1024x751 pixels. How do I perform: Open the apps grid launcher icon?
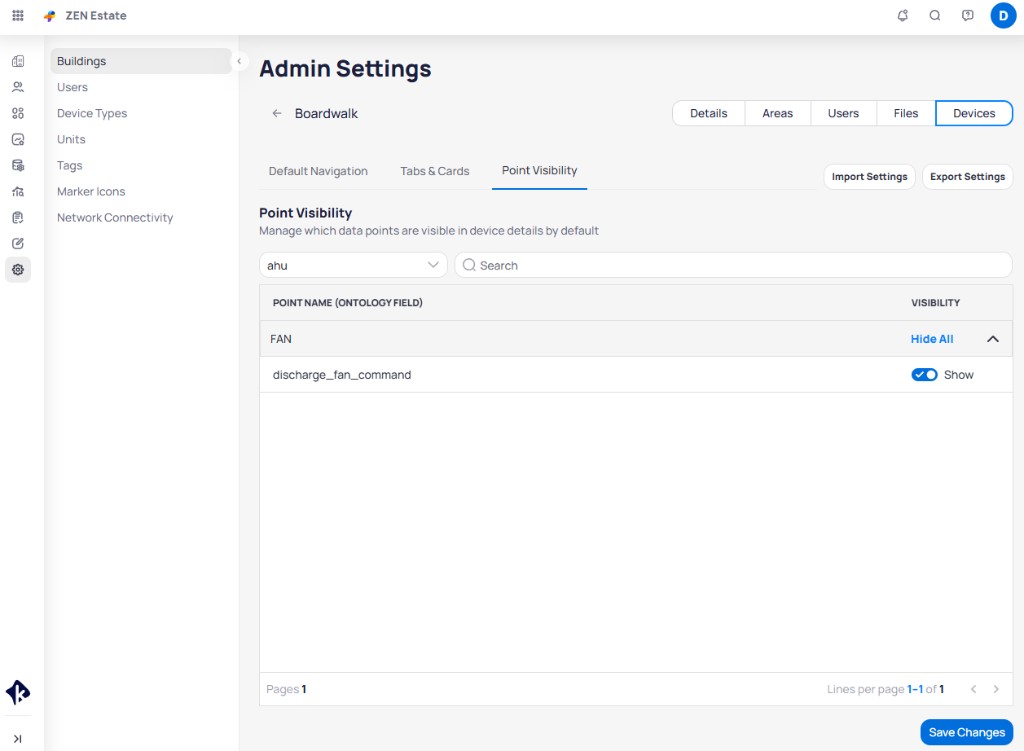pyautogui.click(x=18, y=15)
